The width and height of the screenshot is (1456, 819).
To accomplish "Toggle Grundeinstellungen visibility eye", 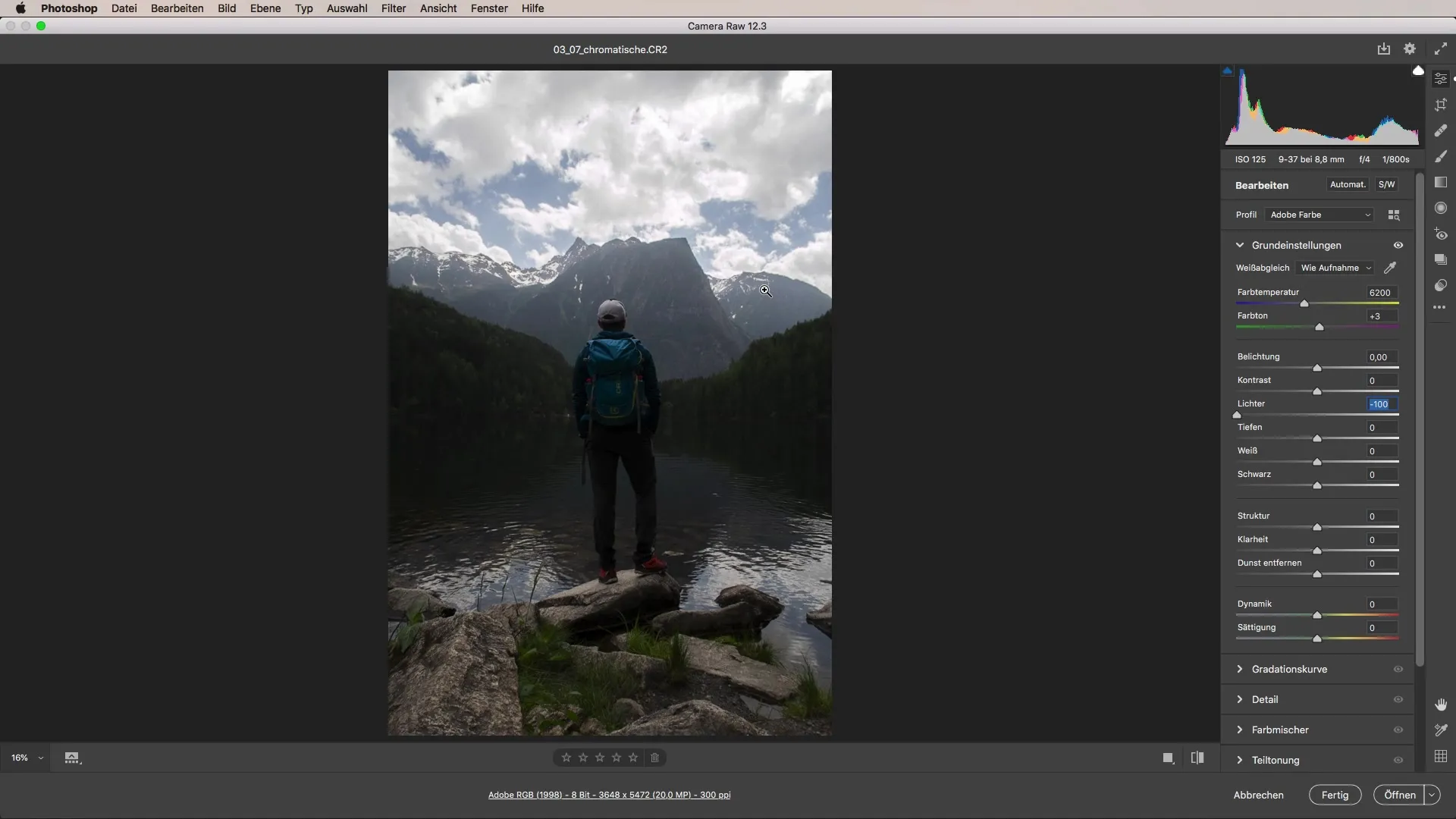I will [x=1398, y=246].
